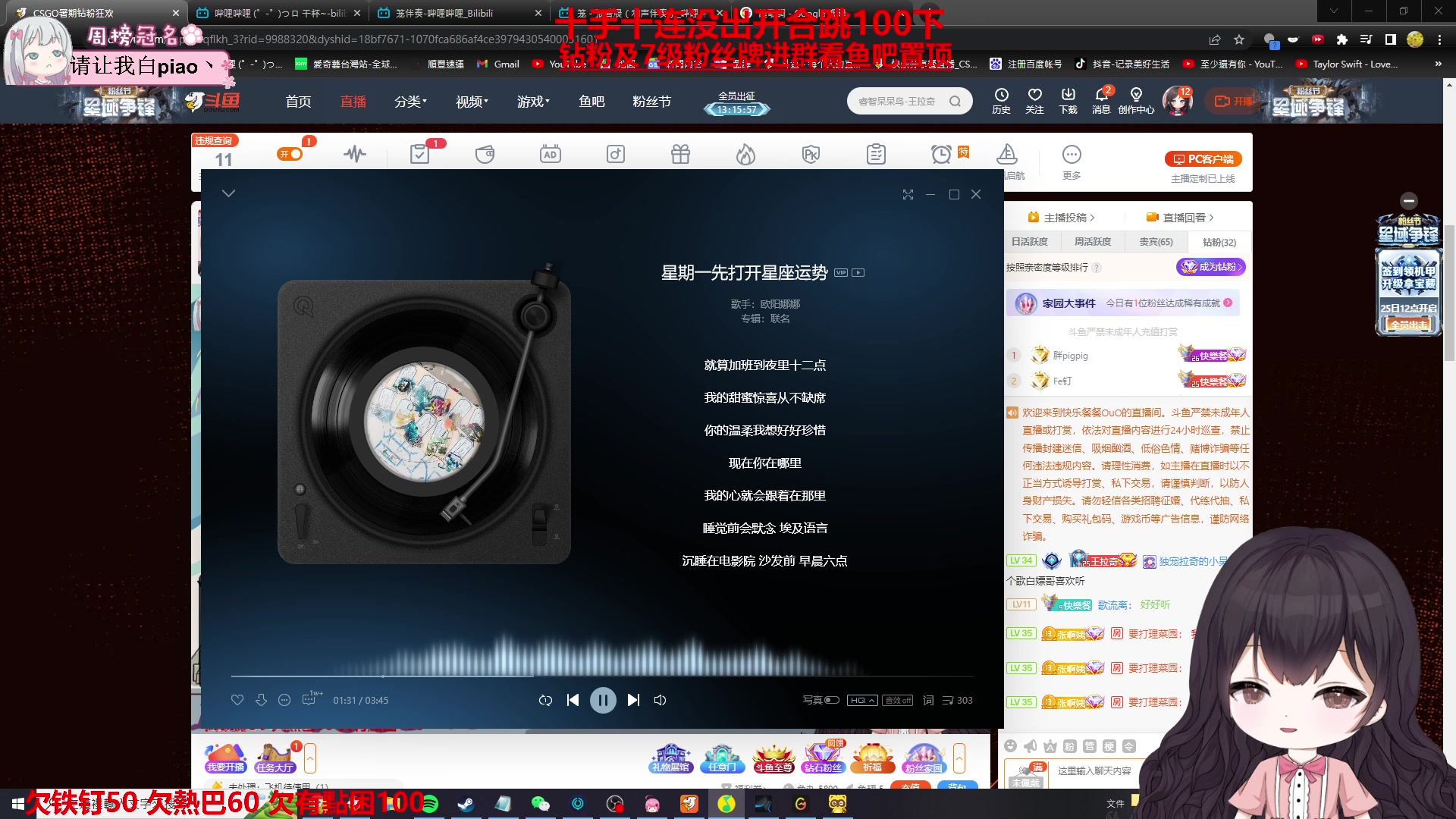Screen dimensions: 1456x819
Task: Open 粉丝节 nav item
Action: point(651,102)
